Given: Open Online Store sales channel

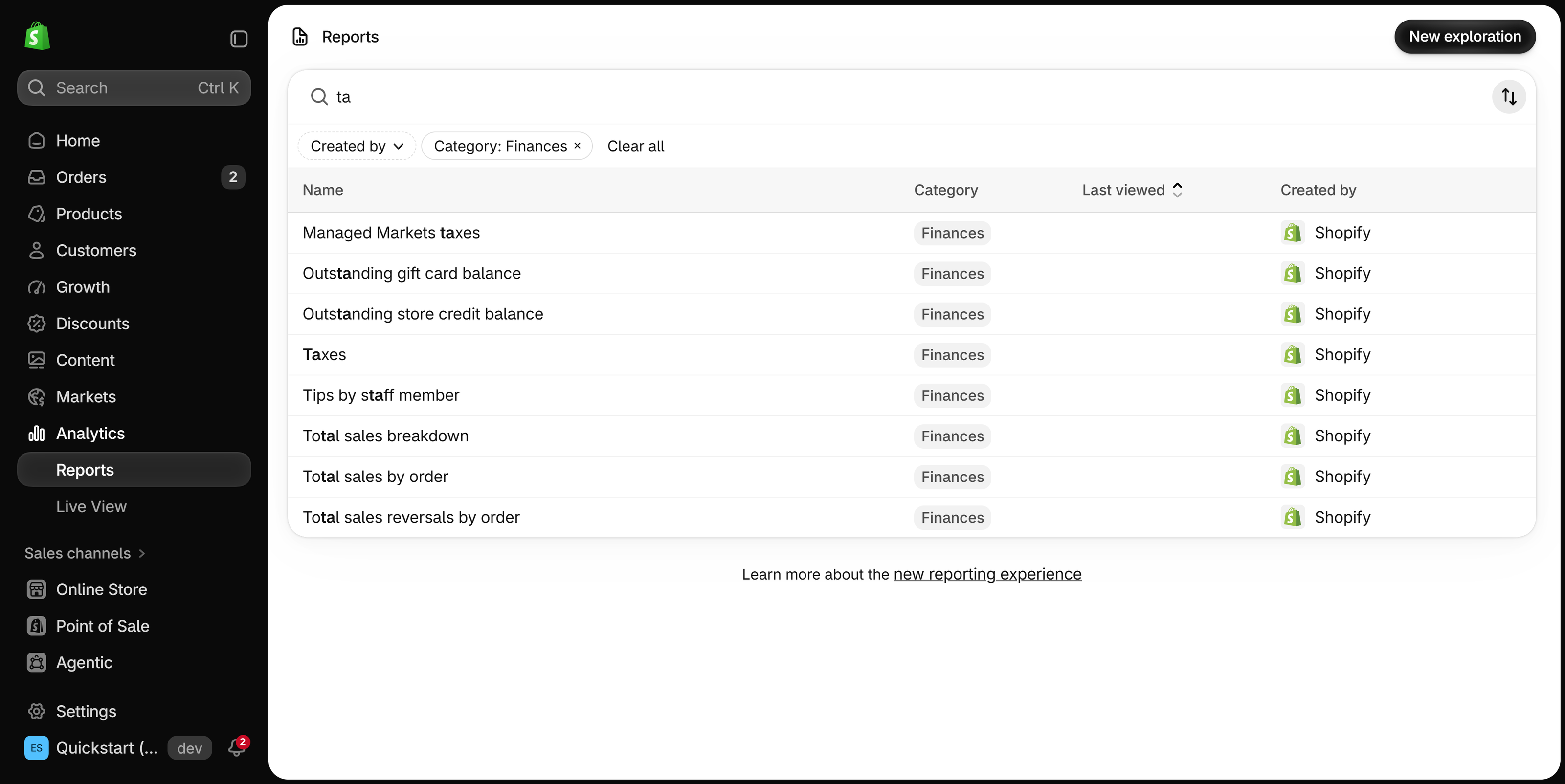Looking at the screenshot, I should (x=134, y=589).
